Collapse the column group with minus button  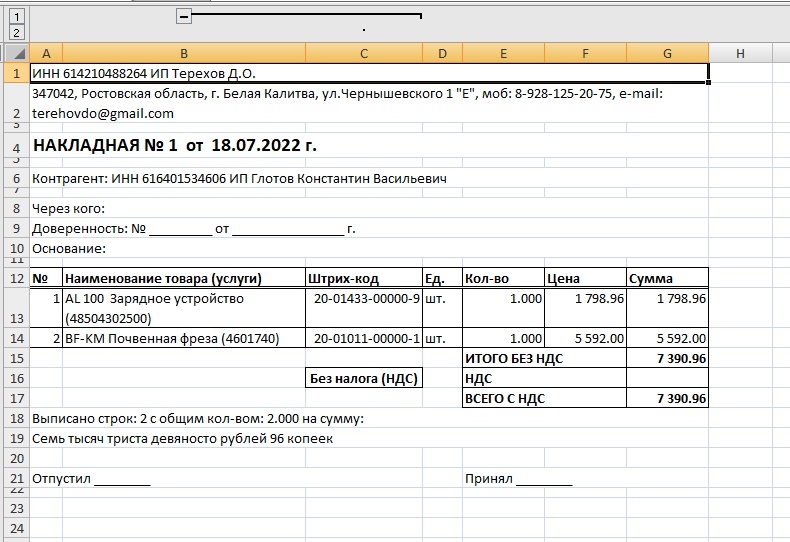pyautogui.click(x=183, y=15)
